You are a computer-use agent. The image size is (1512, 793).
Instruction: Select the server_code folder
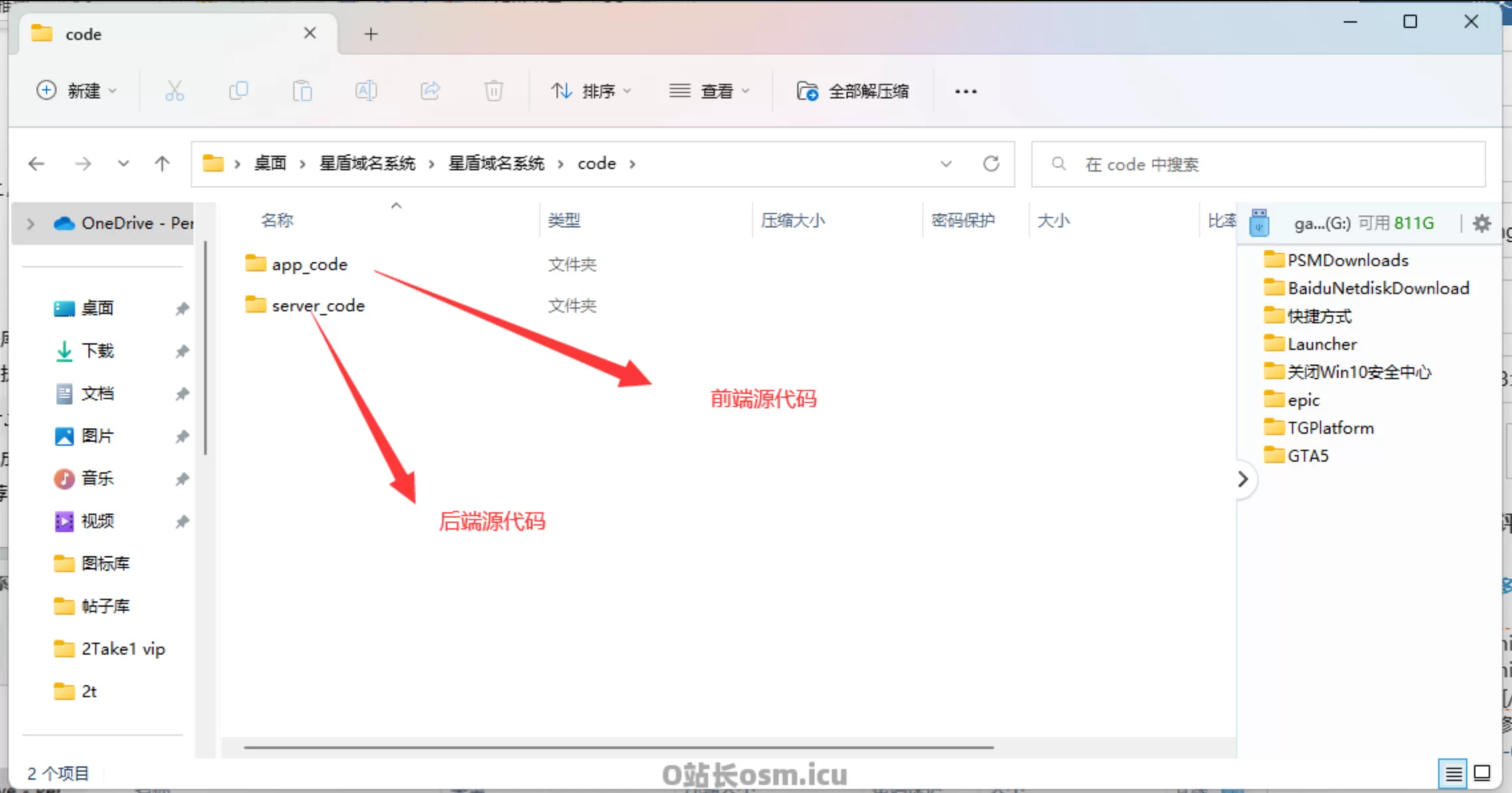coord(318,306)
